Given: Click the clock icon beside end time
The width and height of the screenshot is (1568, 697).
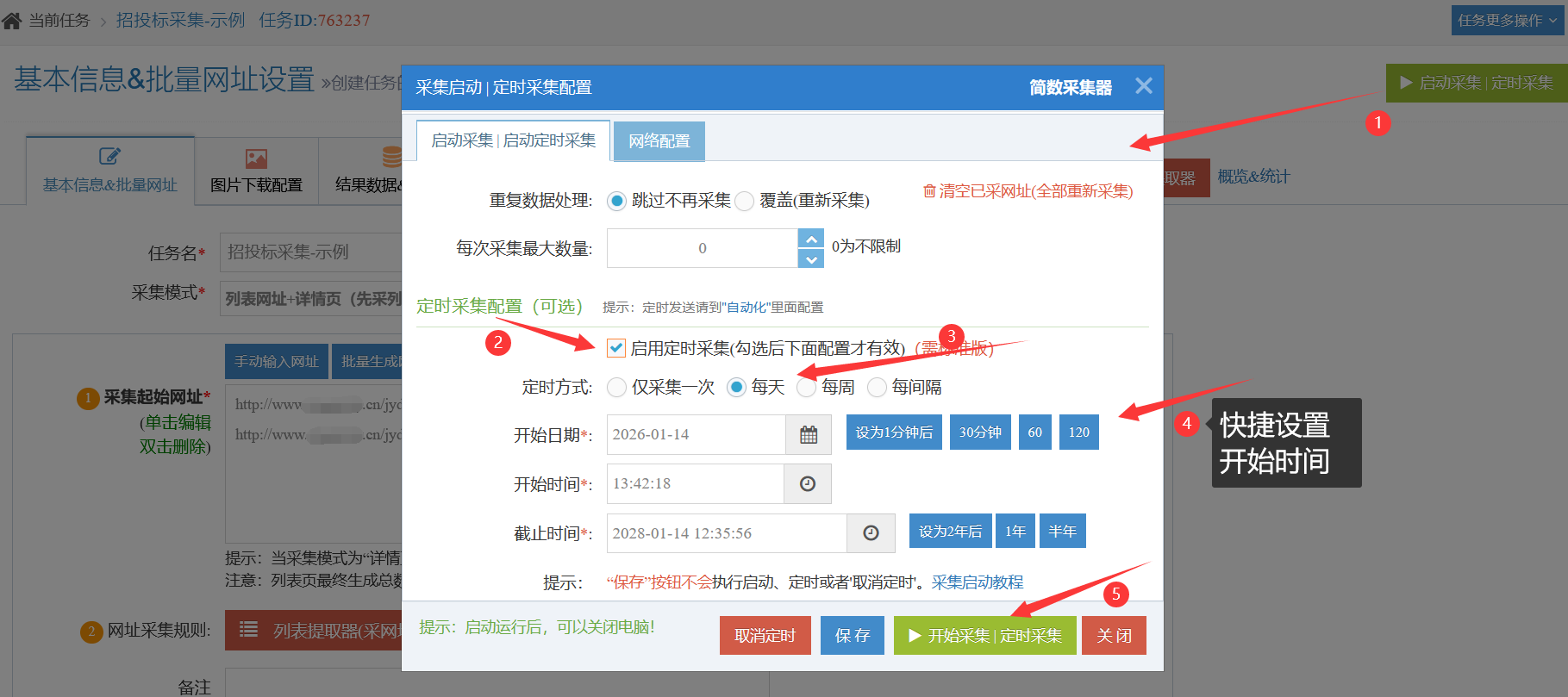Looking at the screenshot, I should pyautogui.click(x=871, y=533).
